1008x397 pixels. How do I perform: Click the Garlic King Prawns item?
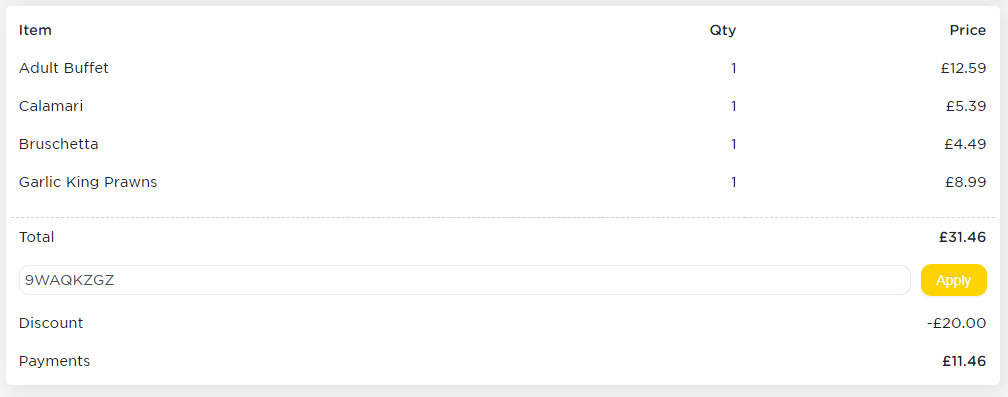coord(88,182)
